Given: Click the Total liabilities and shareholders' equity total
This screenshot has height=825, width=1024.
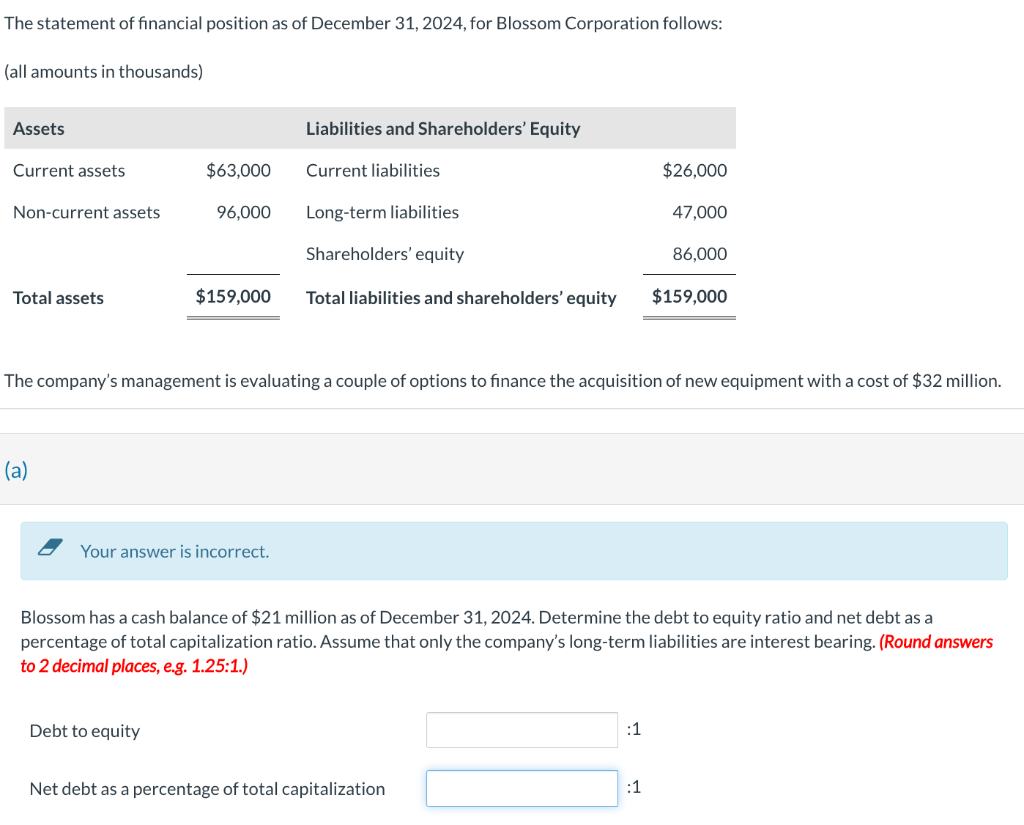Looking at the screenshot, I should pyautogui.click(x=689, y=297).
